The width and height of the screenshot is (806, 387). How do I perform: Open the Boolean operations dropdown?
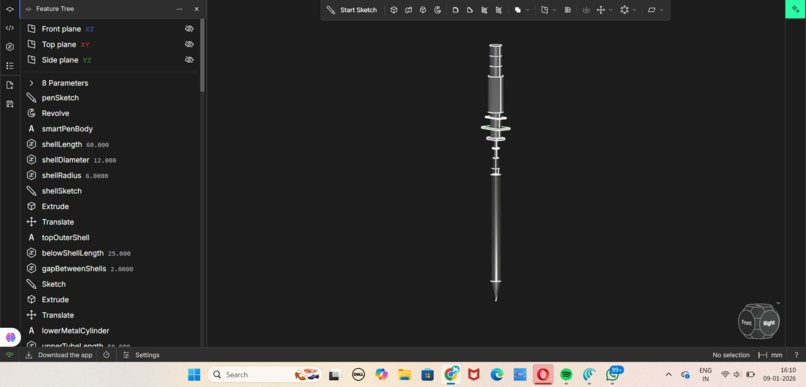528,10
